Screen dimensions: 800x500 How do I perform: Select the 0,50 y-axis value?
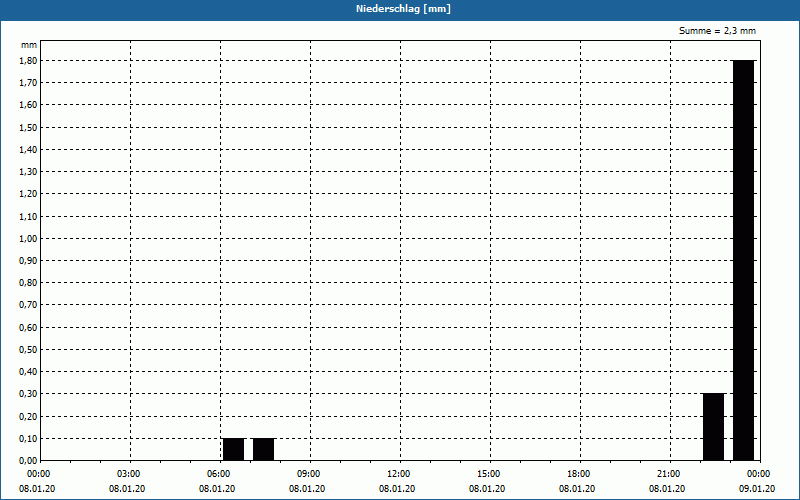(x=28, y=349)
